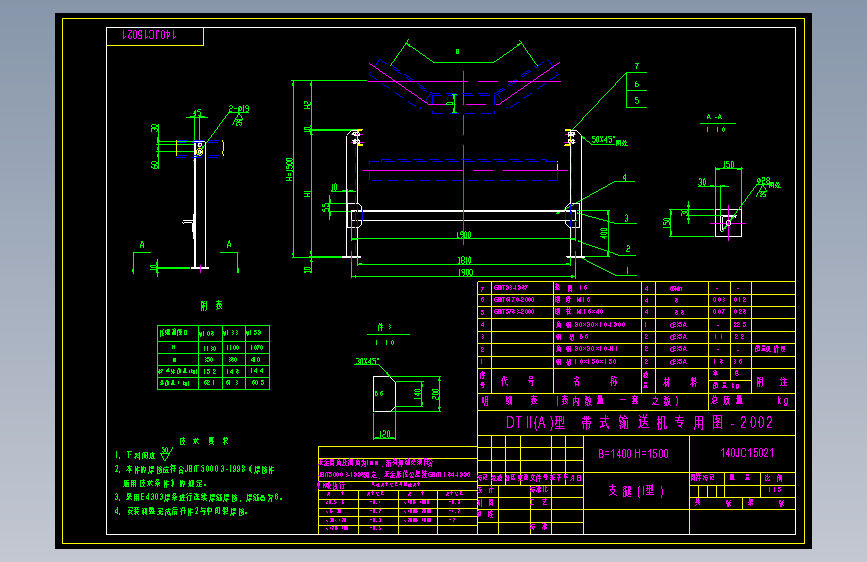The width and height of the screenshot is (867, 562).
Task: Click the 200 dimension in part 3 detail
Action: pos(435,394)
